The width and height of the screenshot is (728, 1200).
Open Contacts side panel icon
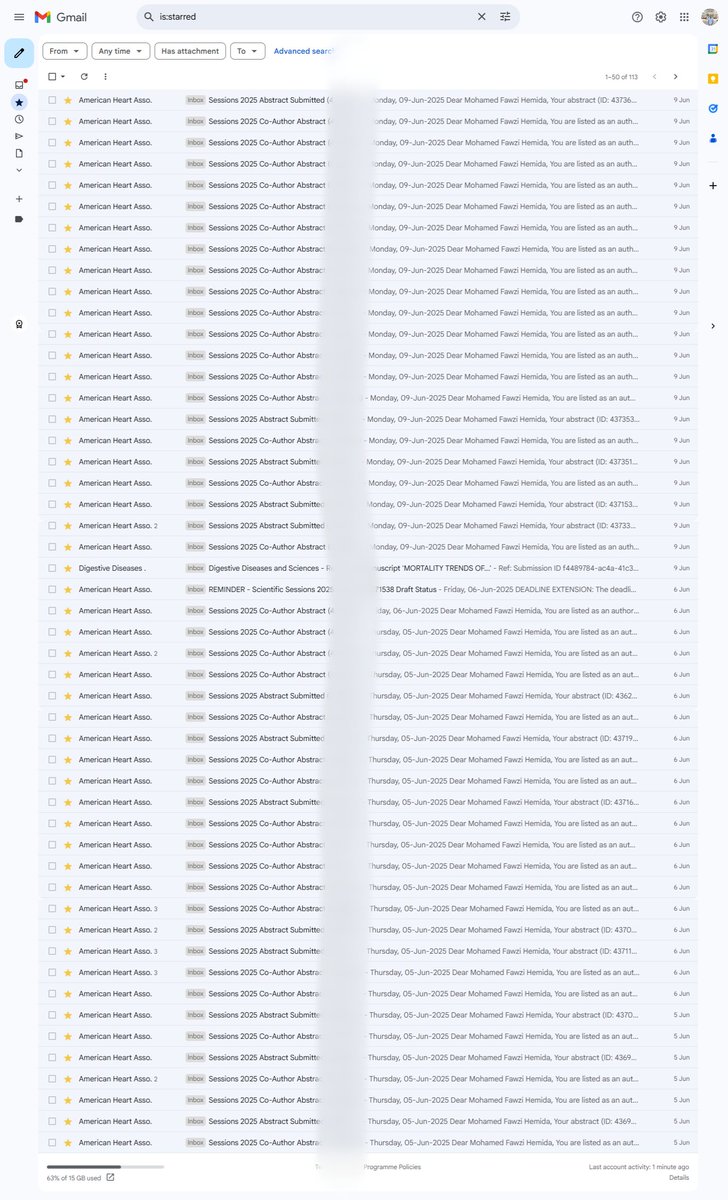pyautogui.click(x=712, y=138)
